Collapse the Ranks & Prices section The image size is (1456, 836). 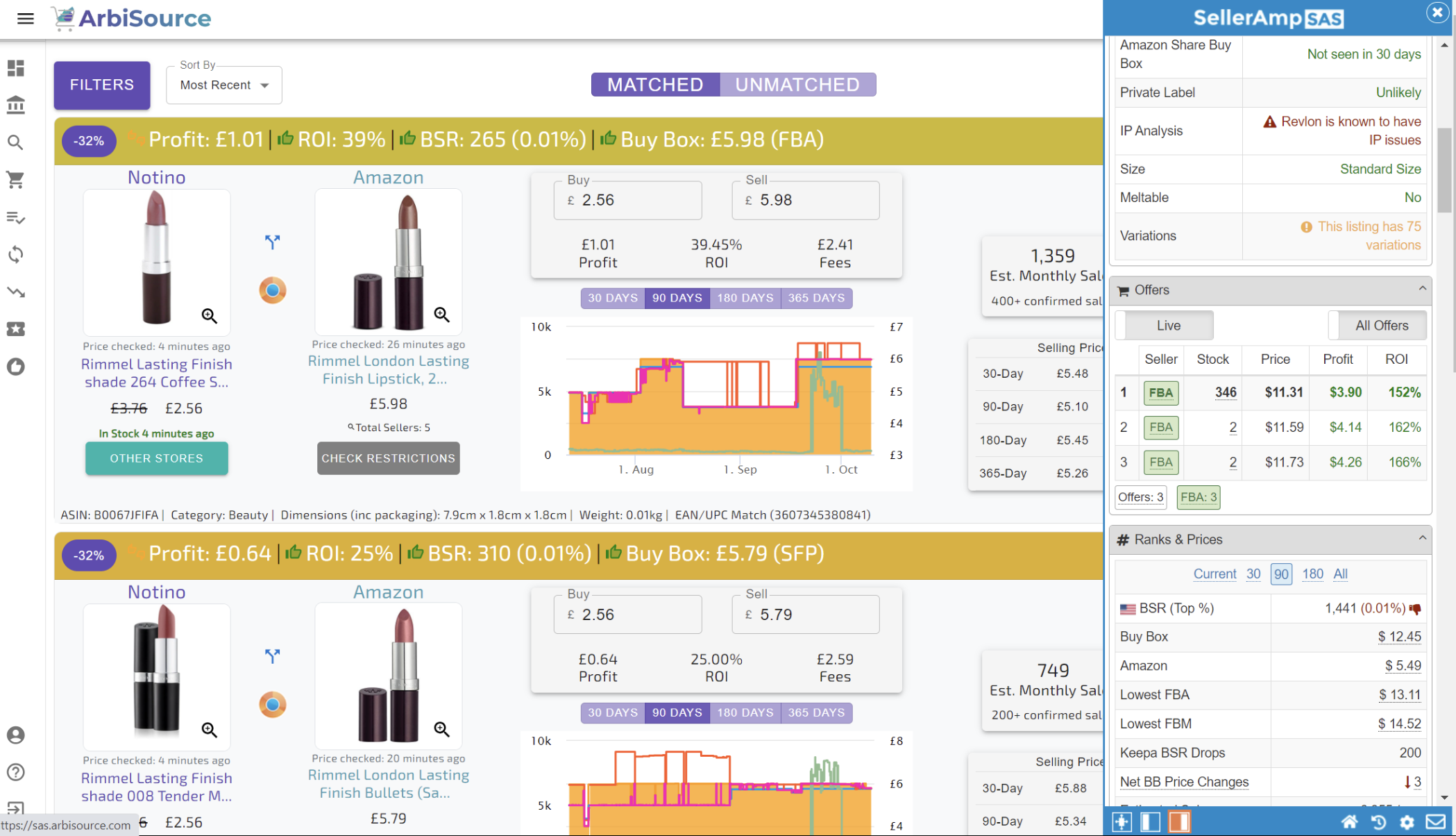(x=1423, y=538)
